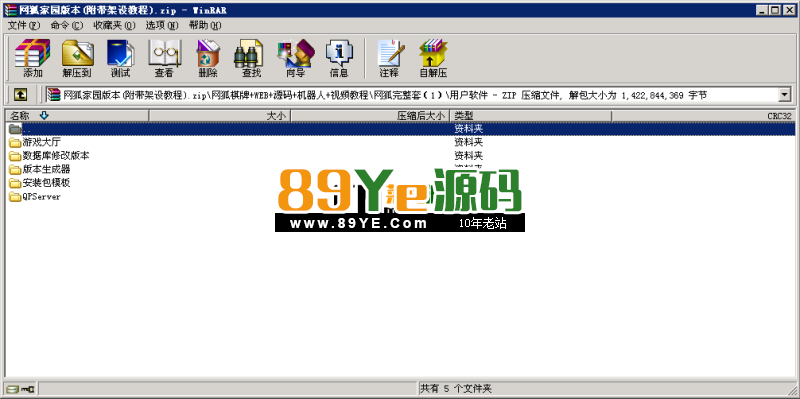Open the 文件 (File) menu

pyautogui.click(x=23, y=25)
